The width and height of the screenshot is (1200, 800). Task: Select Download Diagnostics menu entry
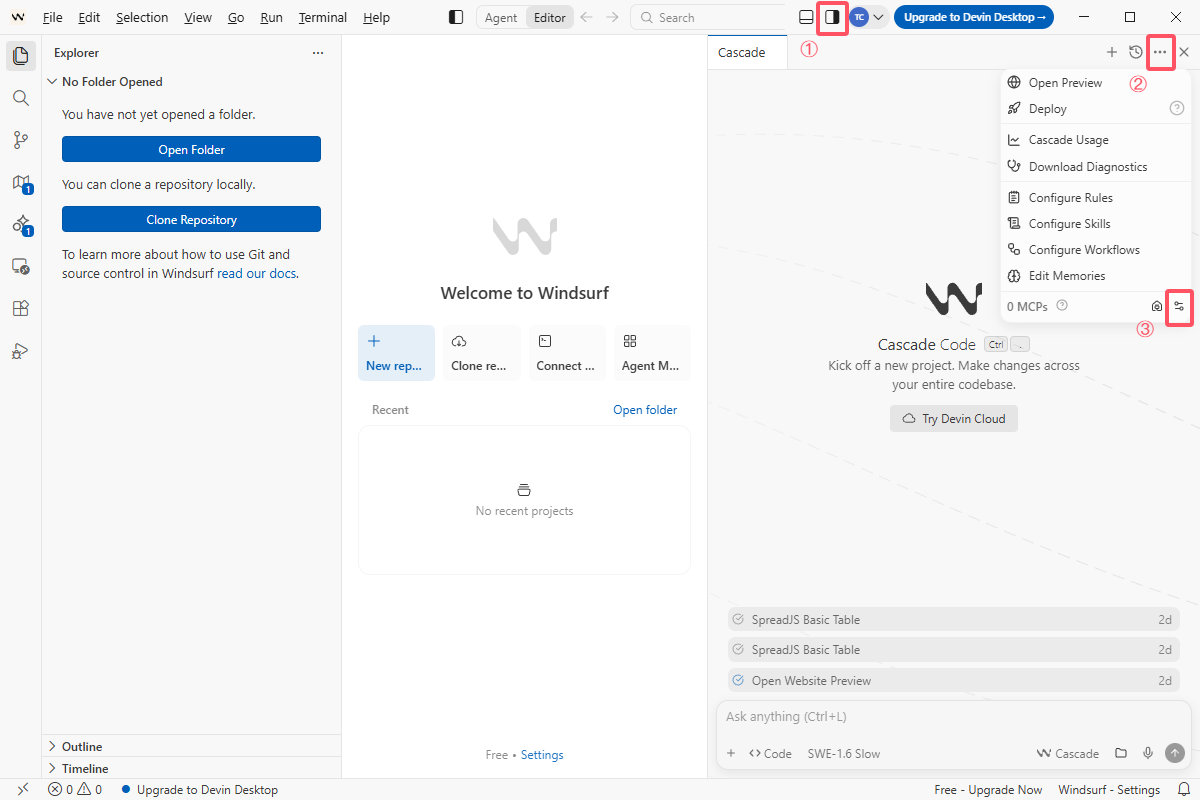(x=1096, y=167)
